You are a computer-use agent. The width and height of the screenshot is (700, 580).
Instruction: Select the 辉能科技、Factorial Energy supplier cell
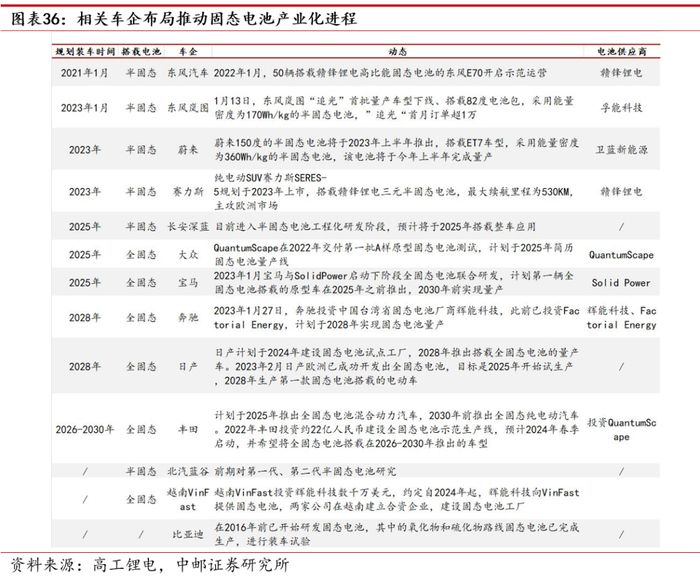[621, 317]
